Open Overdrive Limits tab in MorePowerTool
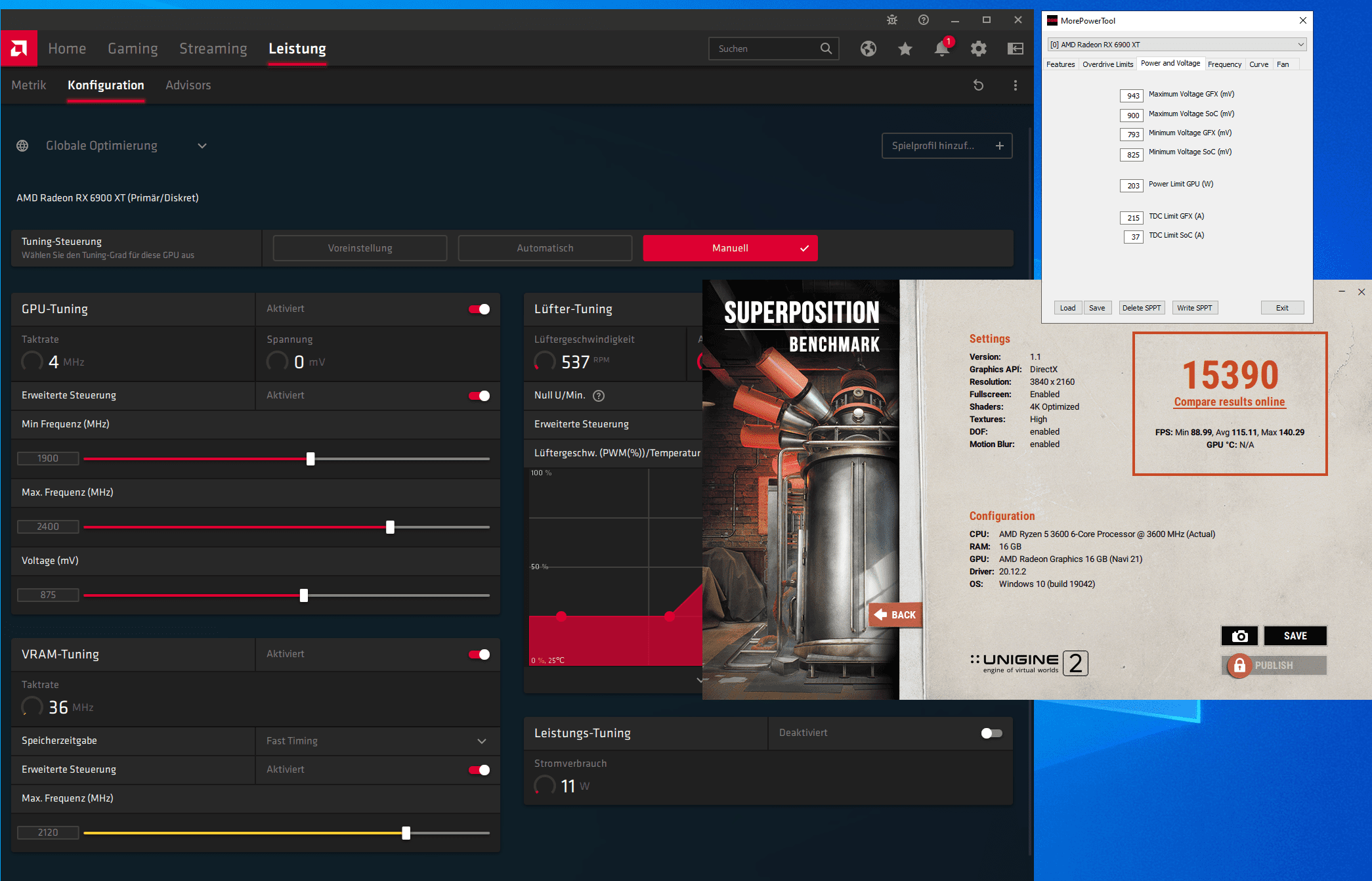 click(x=1107, y=64)
